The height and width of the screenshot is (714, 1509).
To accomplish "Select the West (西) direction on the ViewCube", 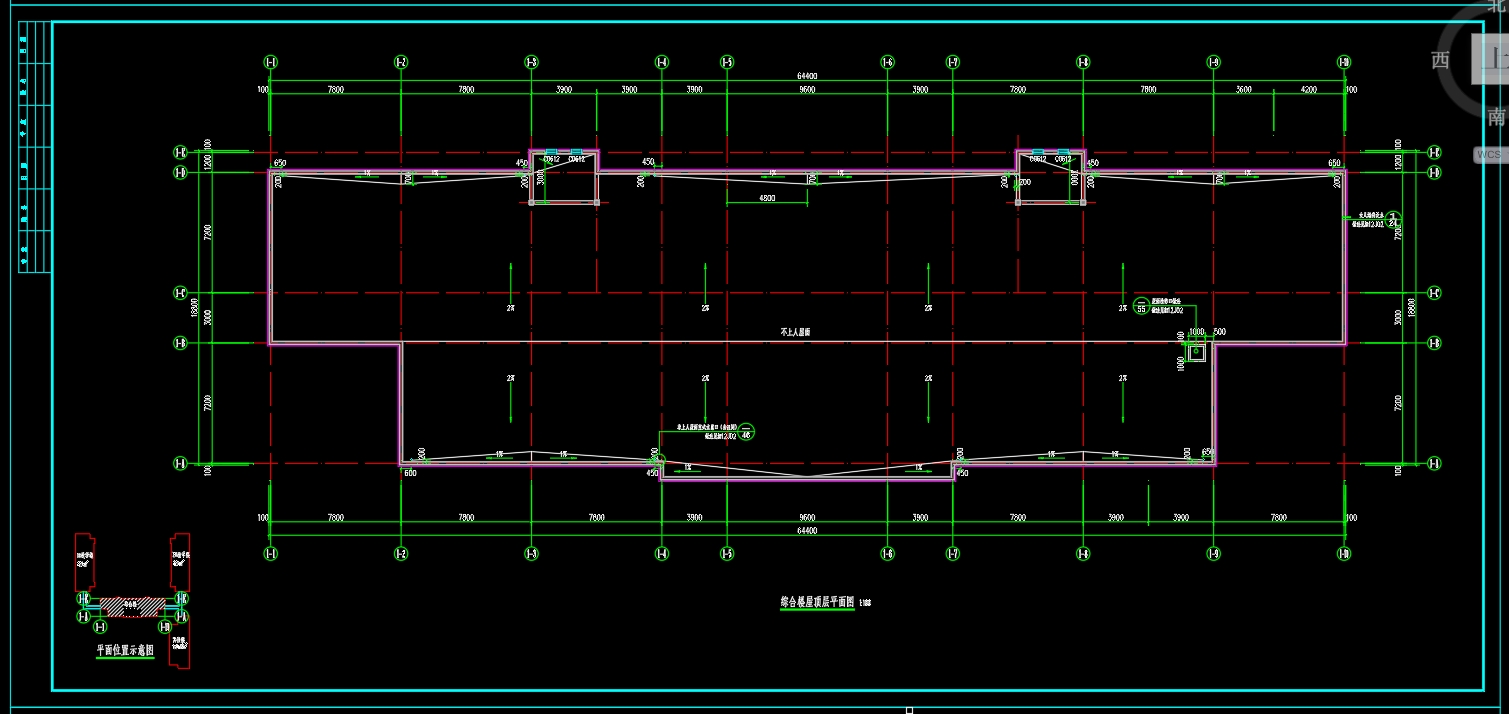I will (1440, 60).
